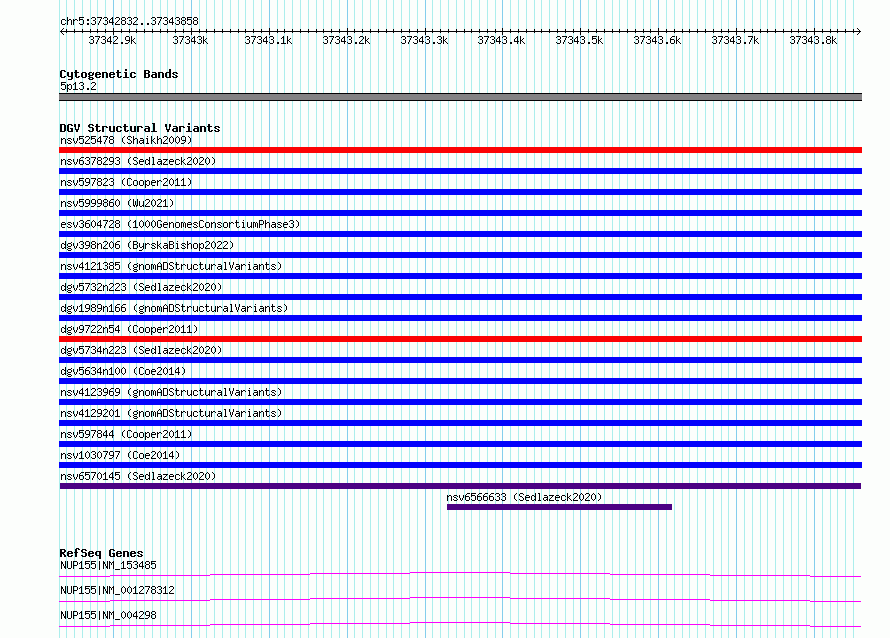Open variant dgv5732n223 (Sedlazeck2020)

pos(141,287)
